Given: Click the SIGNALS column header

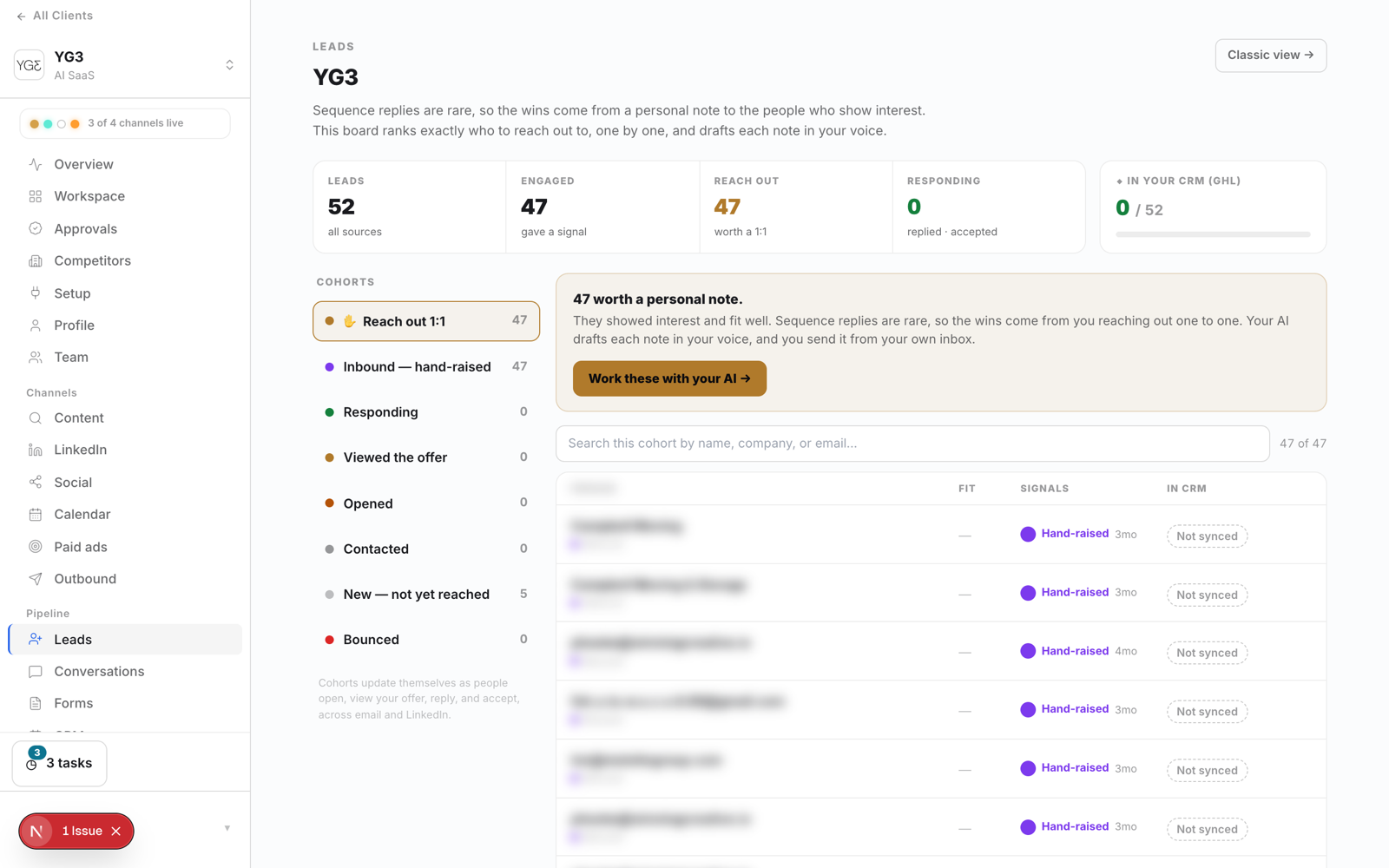Looking at the screenshot, I should click(1044, 489).
